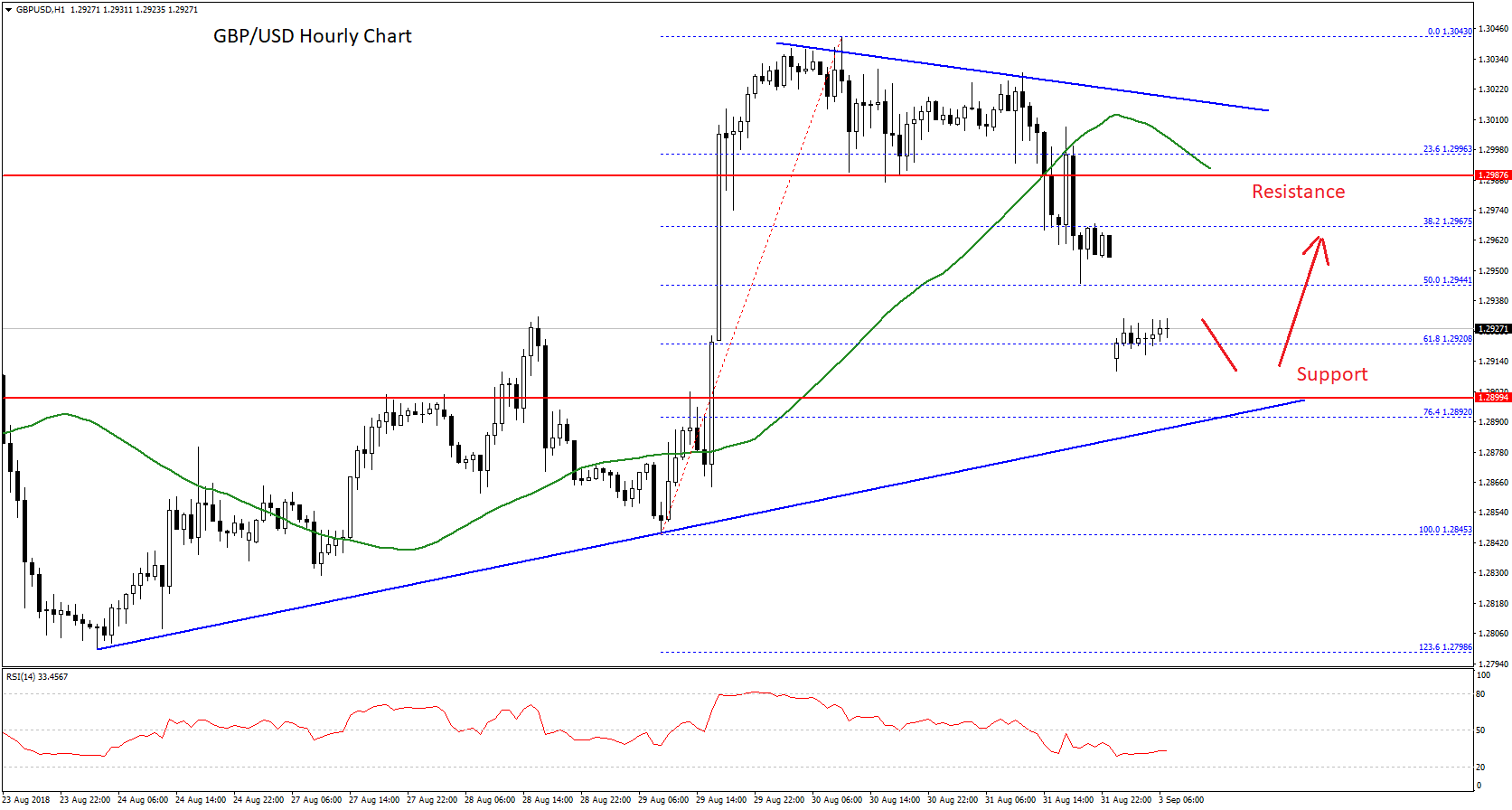
Task: Click the 1.29271 current price tag
Action: click(1492, 329)
